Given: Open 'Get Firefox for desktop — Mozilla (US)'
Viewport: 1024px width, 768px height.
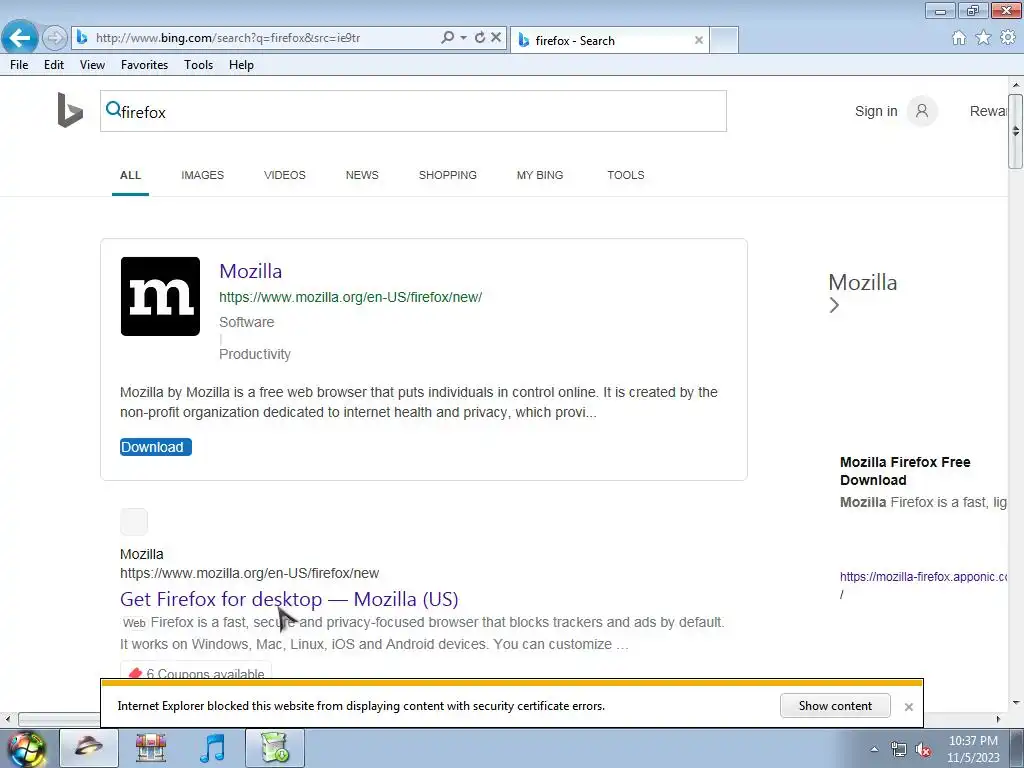Looking at the screenshot, I should (x=289, y=599).
